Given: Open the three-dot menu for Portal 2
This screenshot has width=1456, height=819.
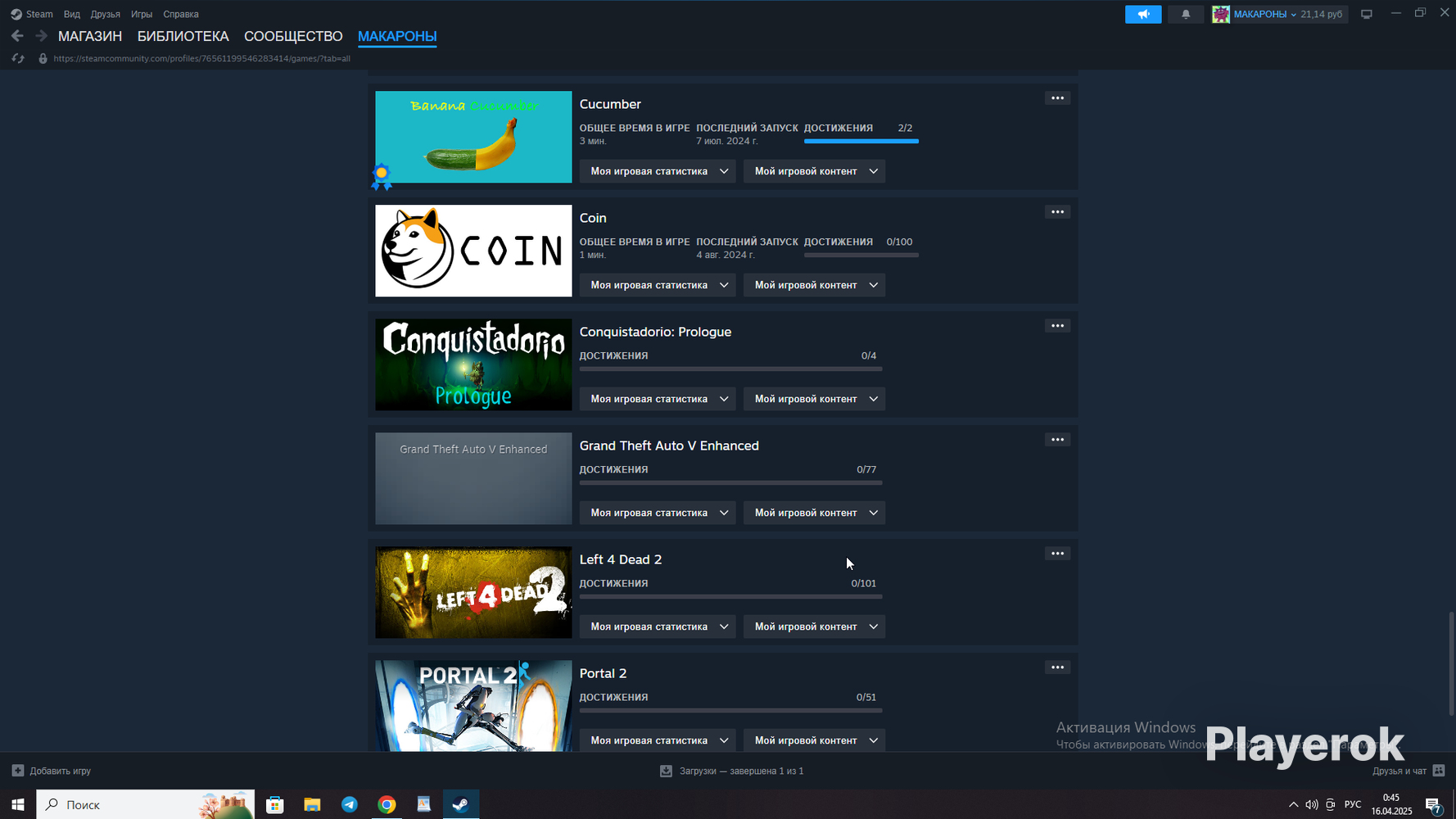Looking at the screenshot, I should (1057, 667).
